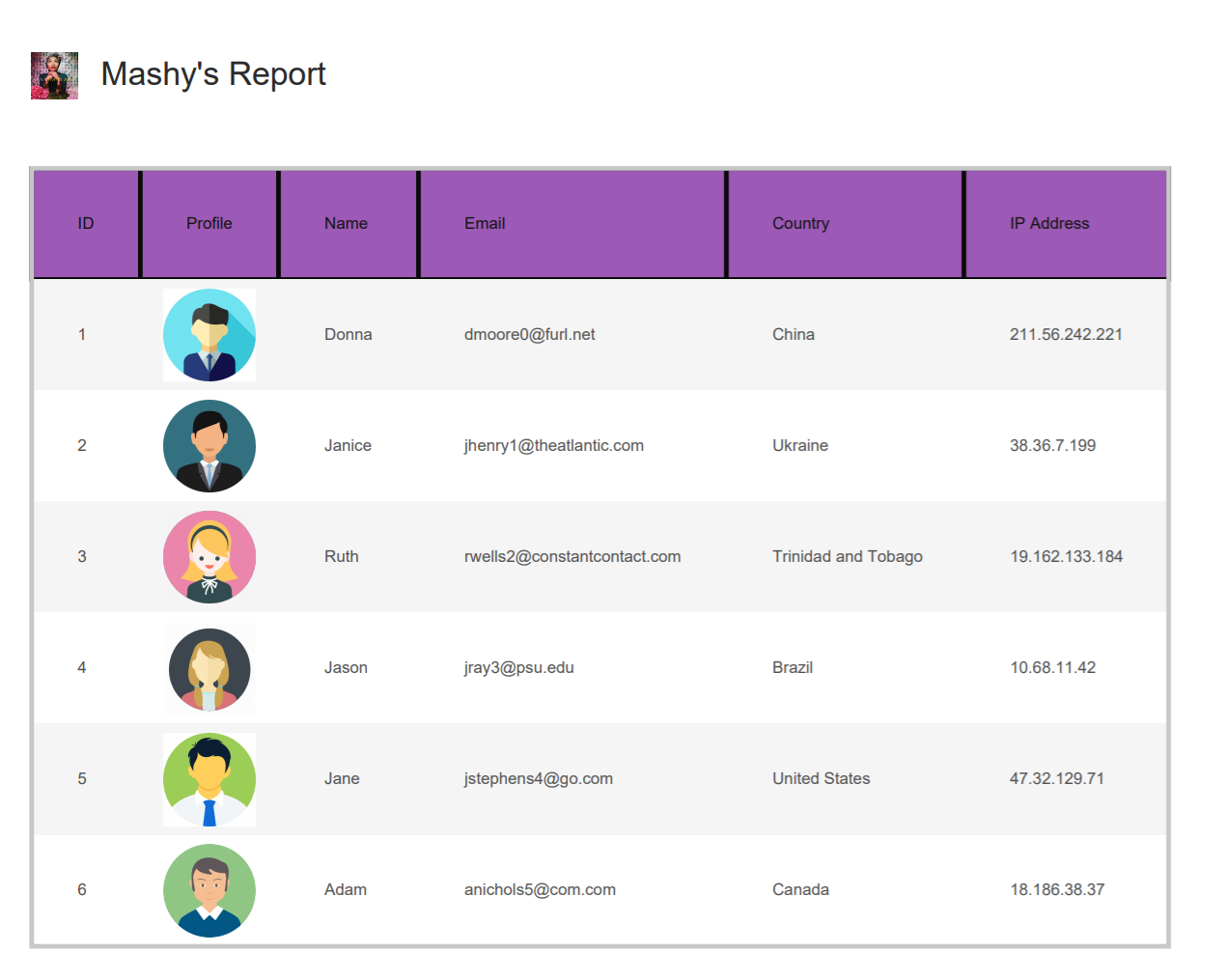Click Adam's profile avatar
Image resolution: width=1225 pixels, height=980 pixels.
click(209, 890)
